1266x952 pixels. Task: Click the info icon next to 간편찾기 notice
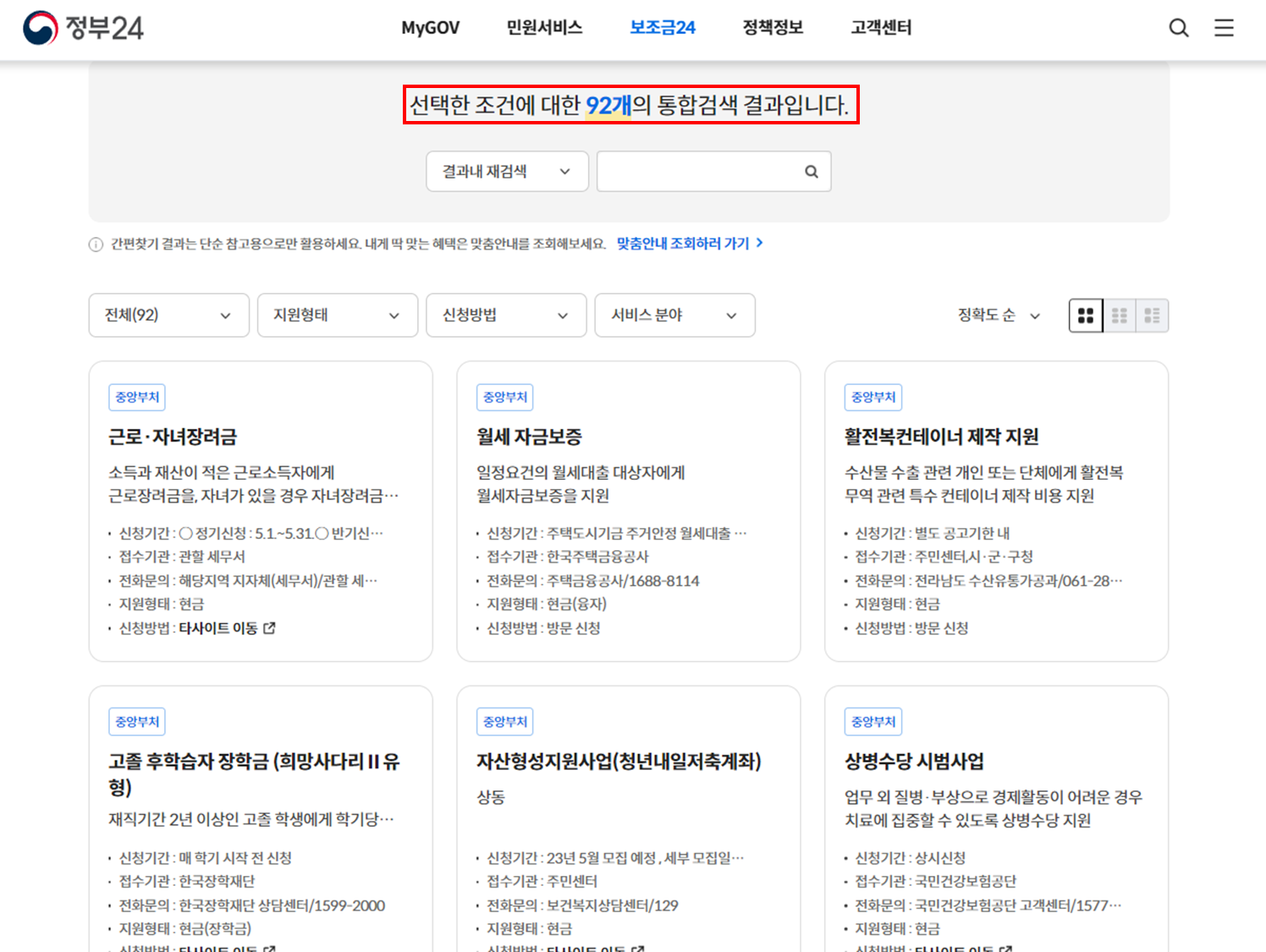point(95,244)
